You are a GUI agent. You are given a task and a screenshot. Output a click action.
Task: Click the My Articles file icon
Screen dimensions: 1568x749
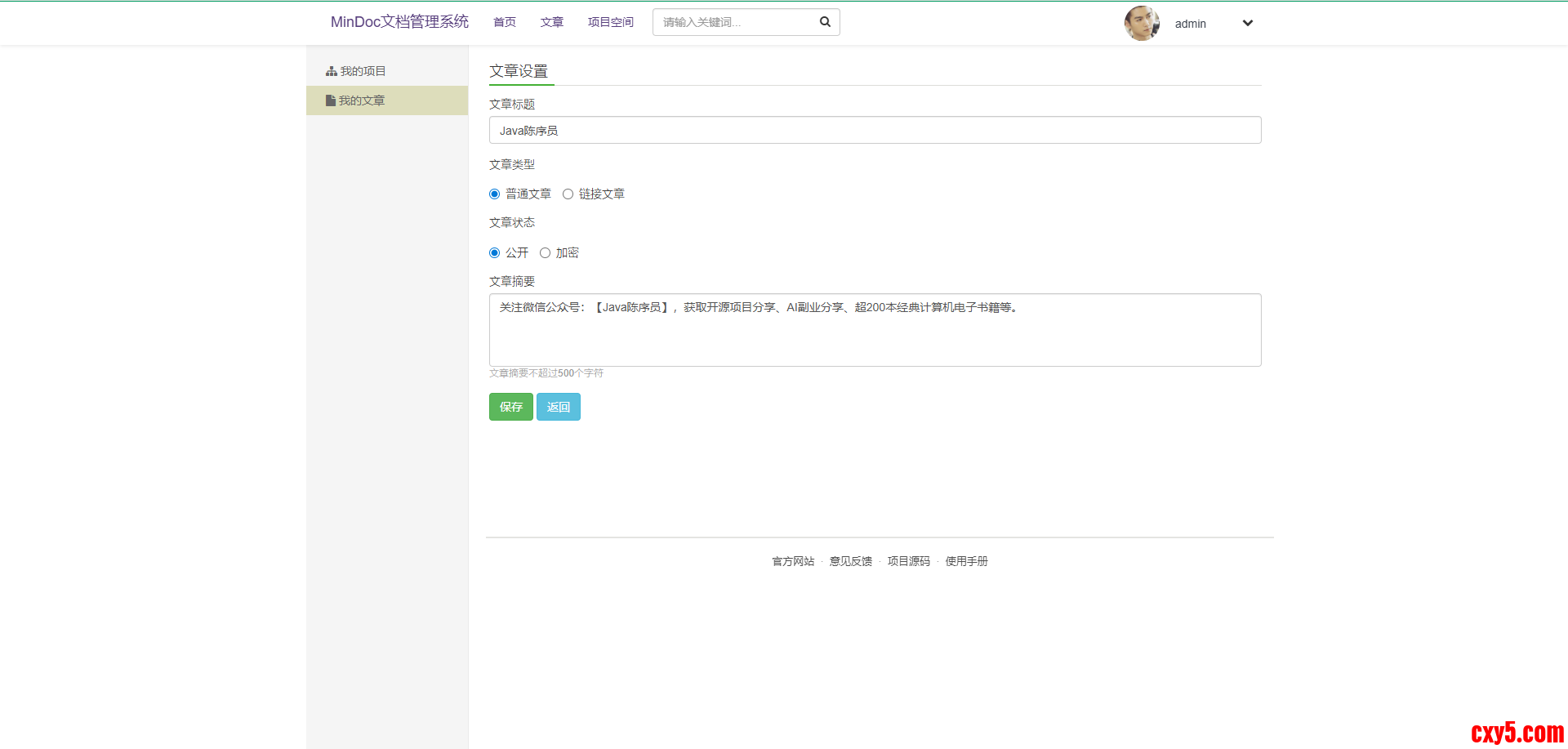click(x=330, y=100)
